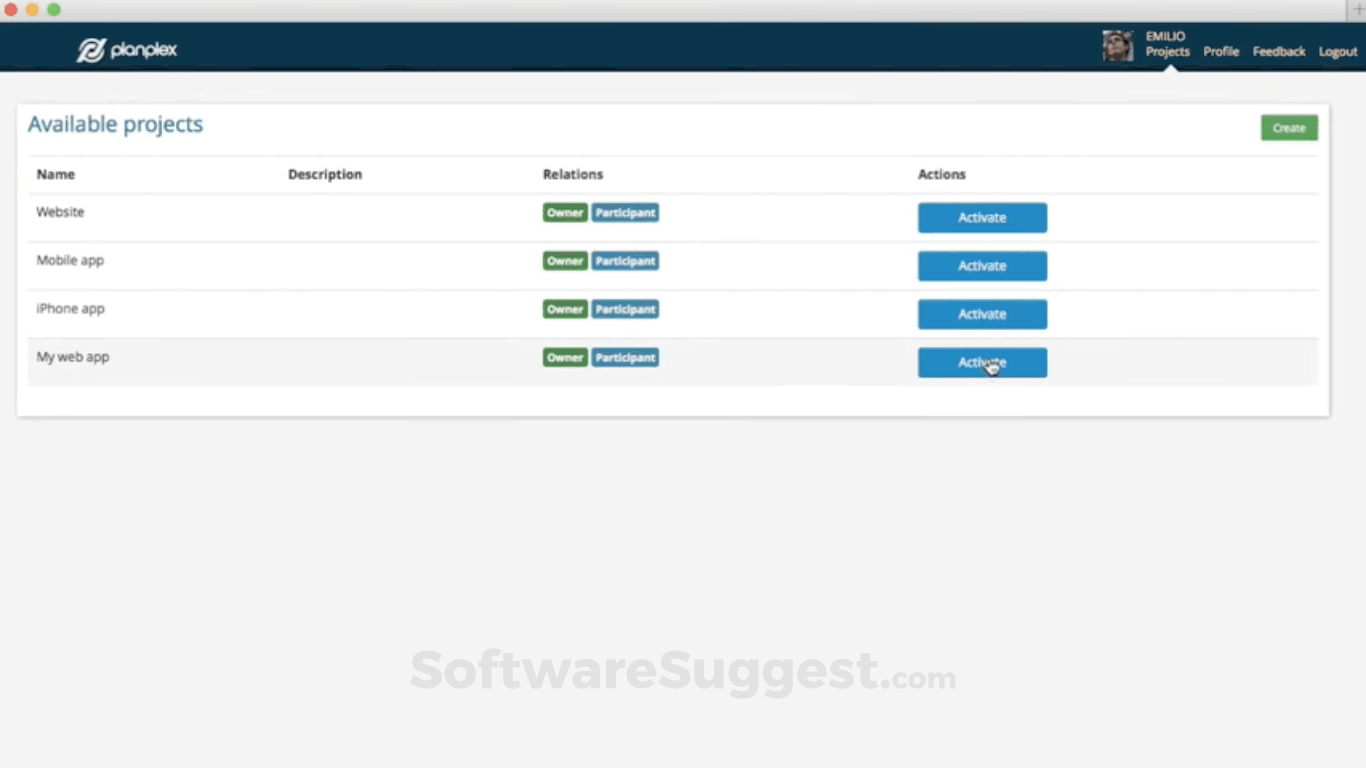Click the Relations column header
1366x768 pixels.
[573, 174]
